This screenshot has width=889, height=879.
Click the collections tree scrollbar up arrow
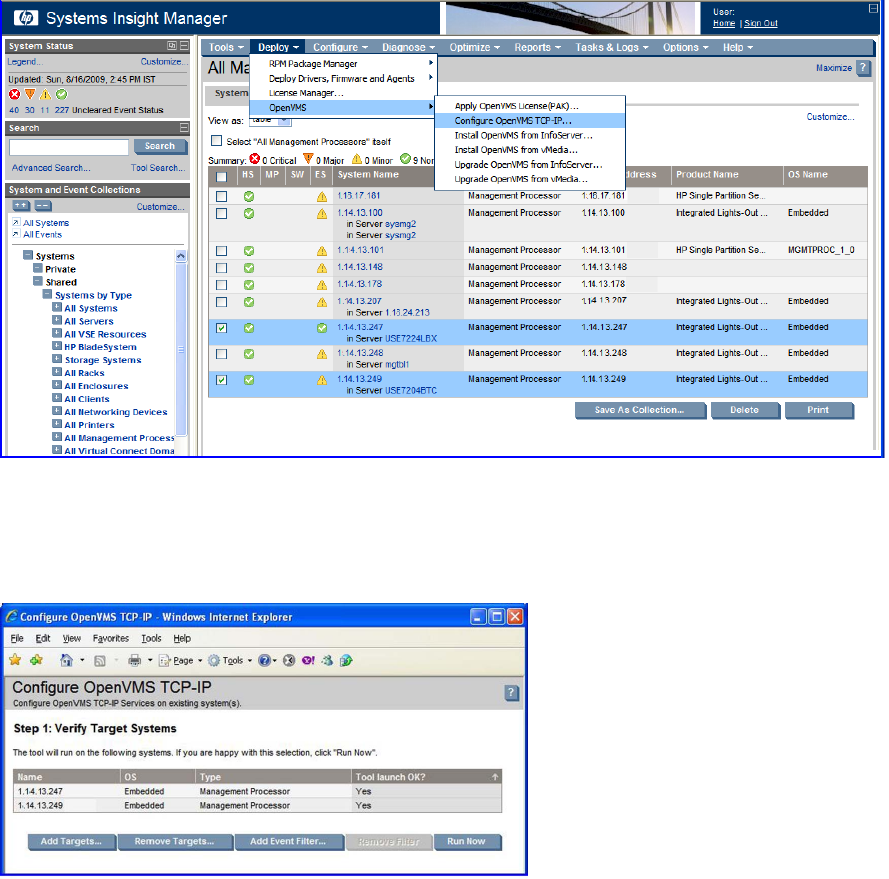181,256
